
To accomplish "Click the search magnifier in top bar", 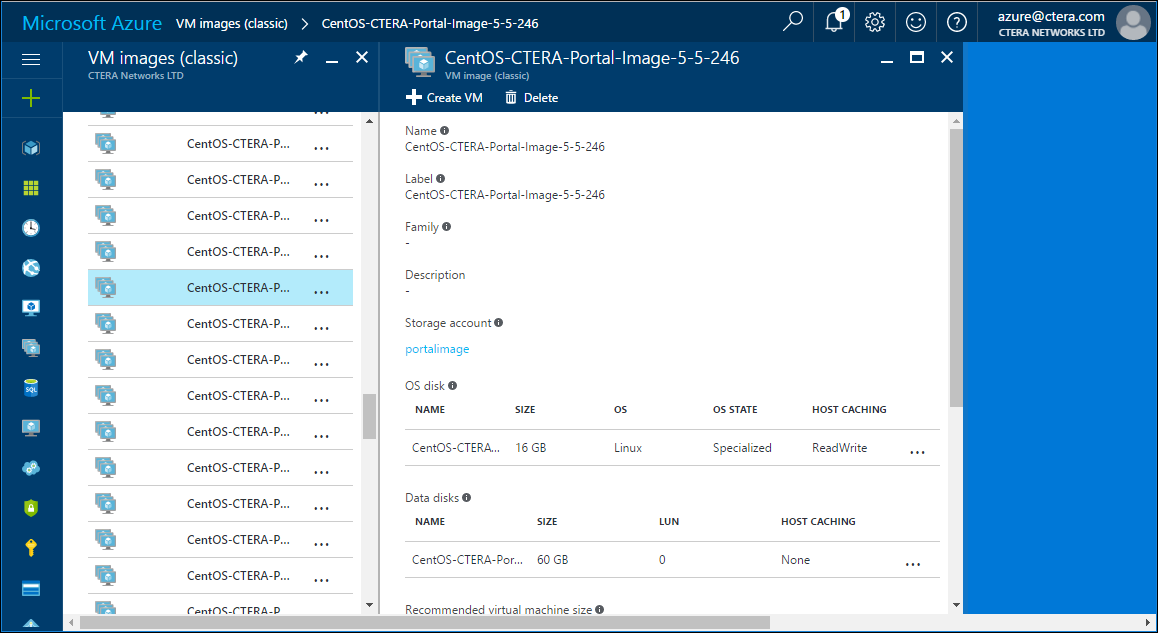I will (792, 21).
